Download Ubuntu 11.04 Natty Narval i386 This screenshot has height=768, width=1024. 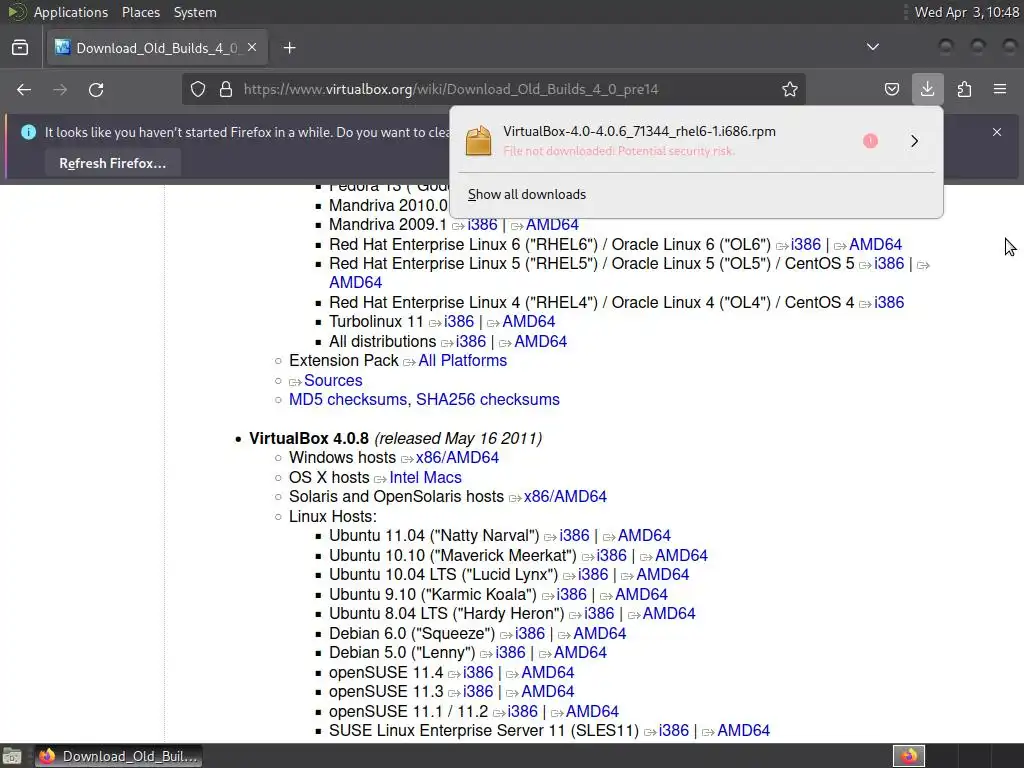pyautogui.click(x=574, y=536)
